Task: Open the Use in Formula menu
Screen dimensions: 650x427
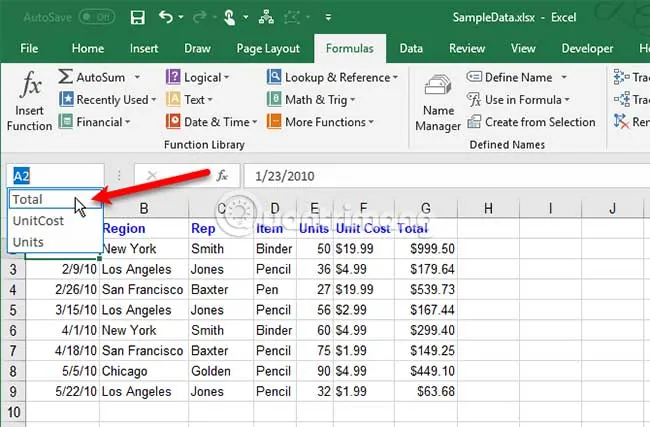Action: point(519,99)
